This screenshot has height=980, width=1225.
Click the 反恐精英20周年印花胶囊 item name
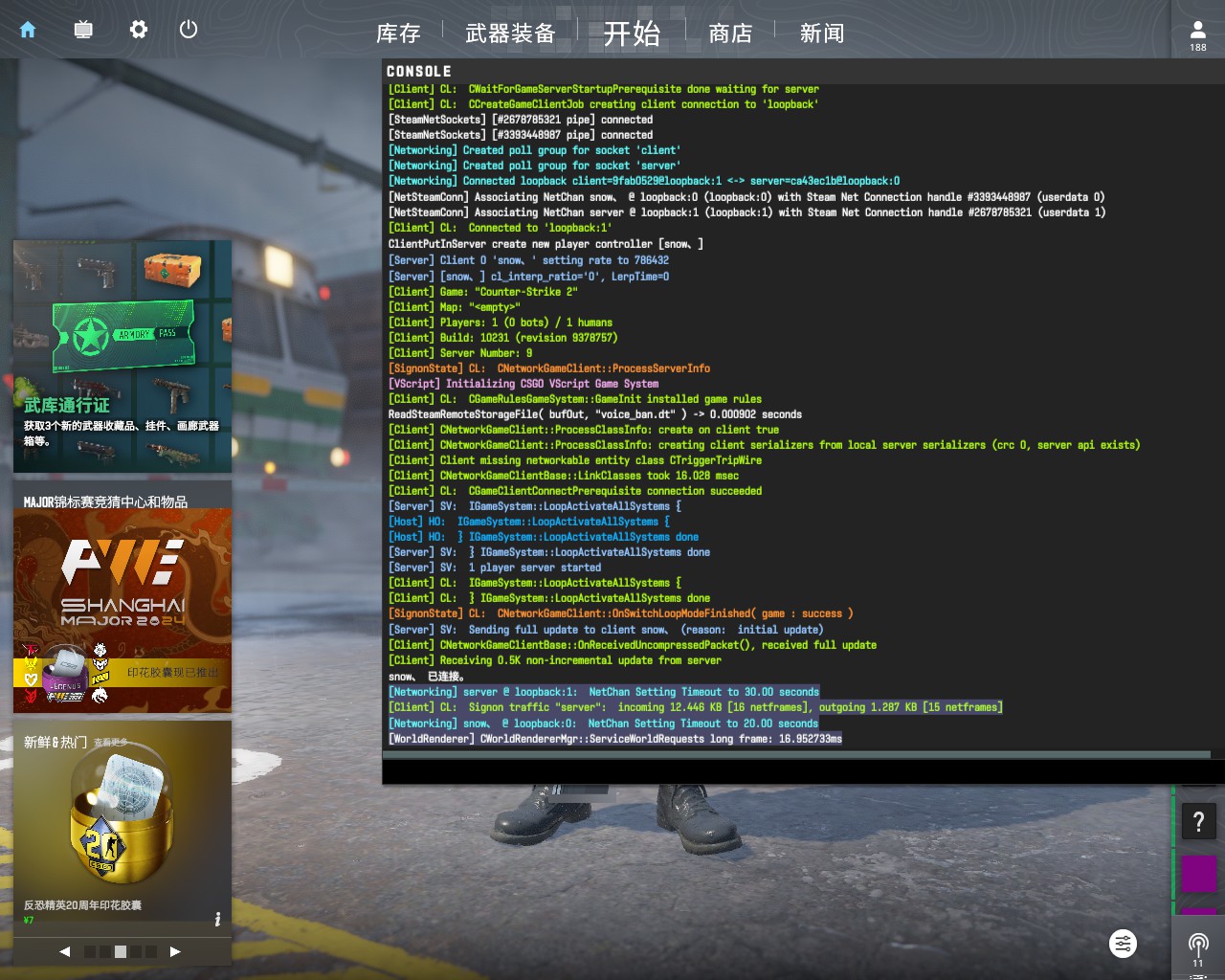[82, 905]
